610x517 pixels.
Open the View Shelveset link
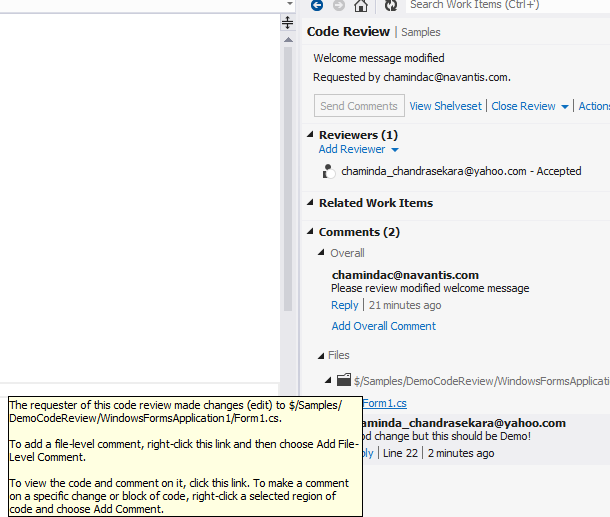click(x=445, y=106)
